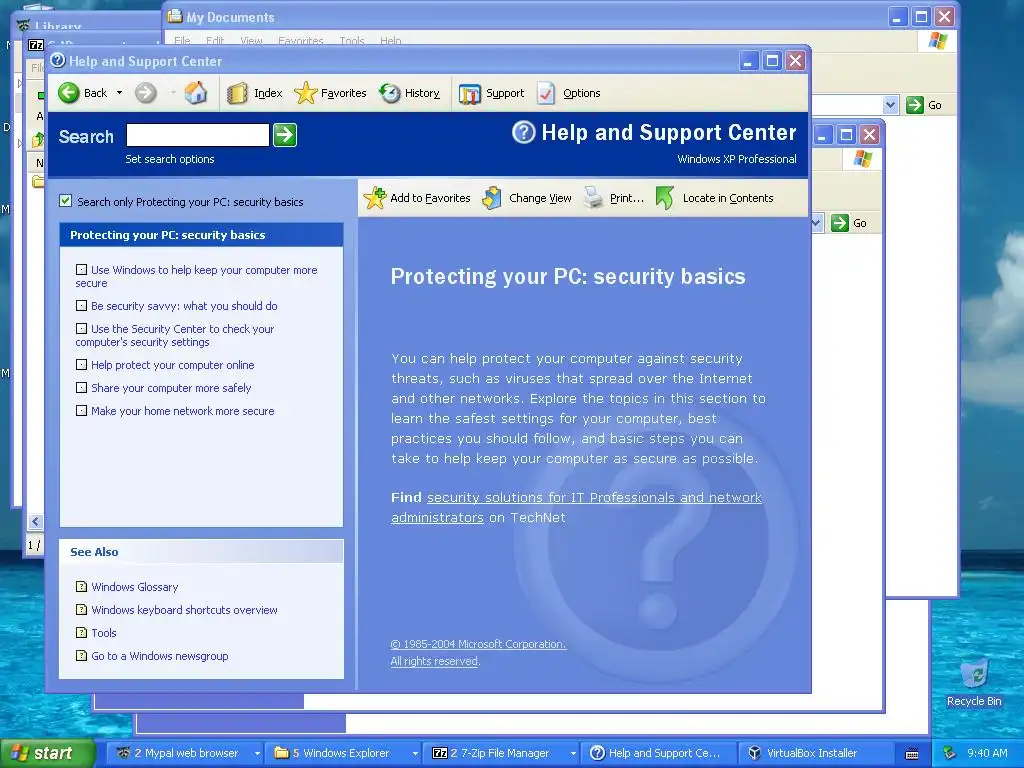
Task: Open My Documents address bar dropdown
Action: click(890, 105)
